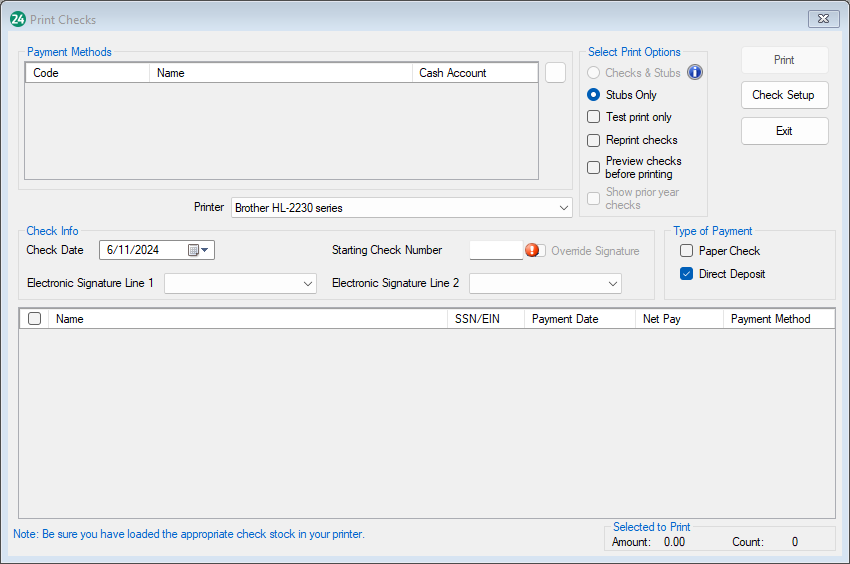Click the red warning icon by Starting Check Number
The image size is (850, 564).
coord(532,250)
